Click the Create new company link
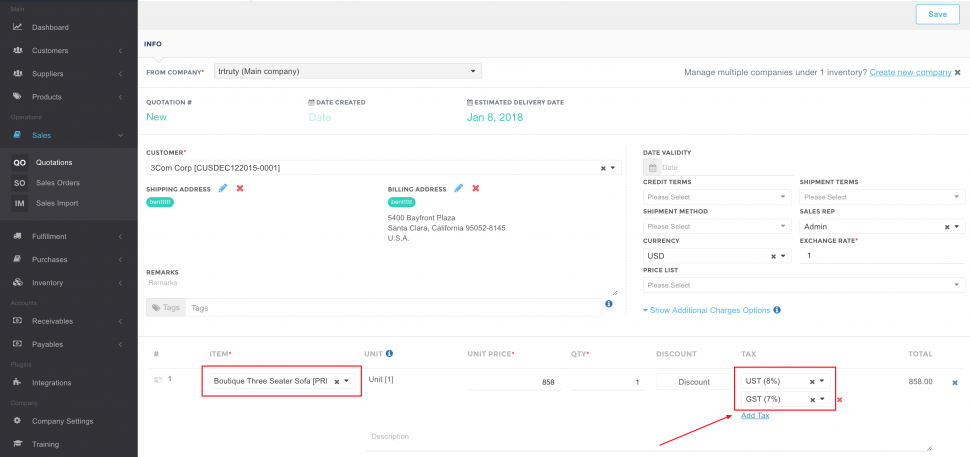This screenshot has height=457, width=970. click(910, 72)
